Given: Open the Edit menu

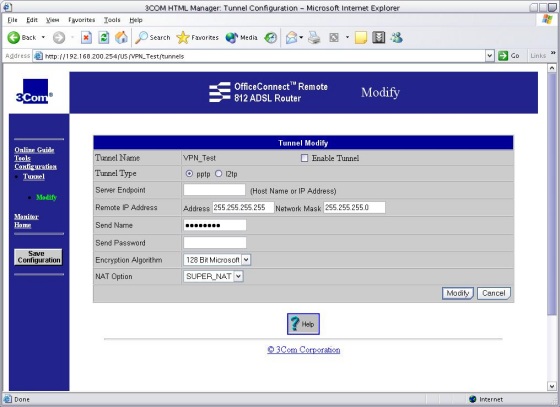Looking at the screenshot, I should 32,20.
